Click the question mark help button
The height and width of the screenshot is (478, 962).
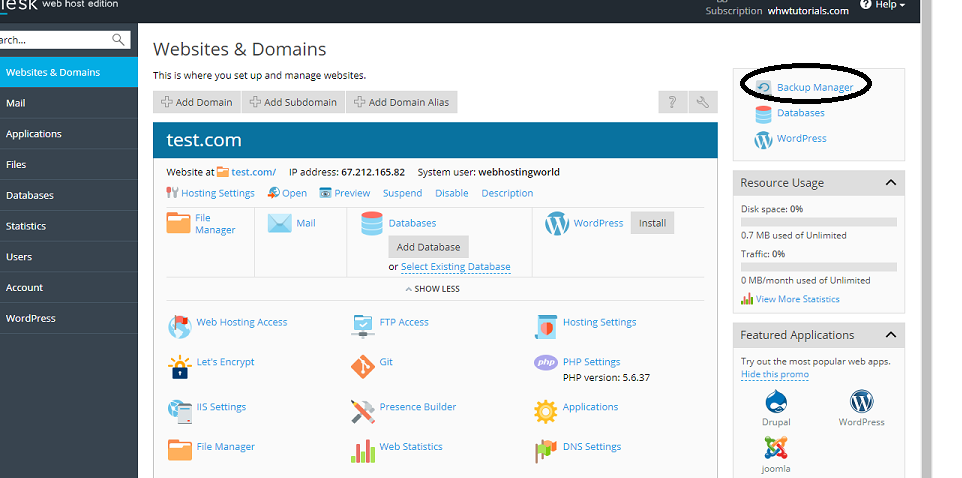coord(672,102)
